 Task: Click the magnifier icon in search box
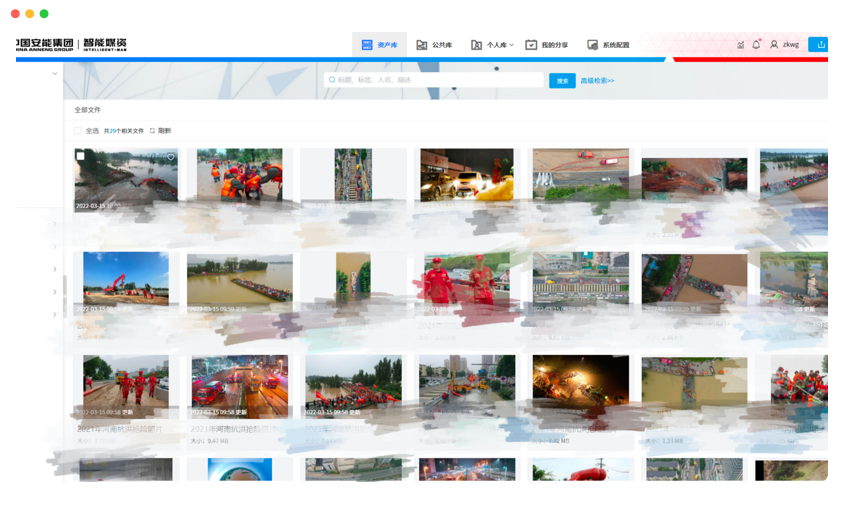[331, 80]
